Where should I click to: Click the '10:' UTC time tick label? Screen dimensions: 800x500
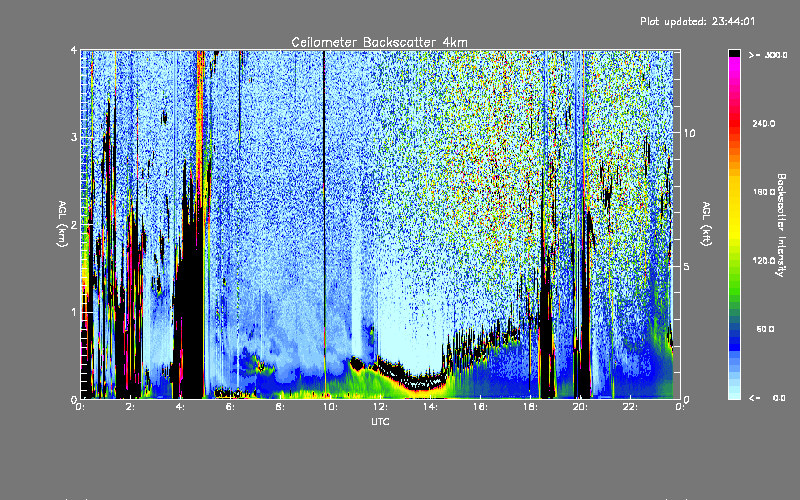[x=330, y=407]
